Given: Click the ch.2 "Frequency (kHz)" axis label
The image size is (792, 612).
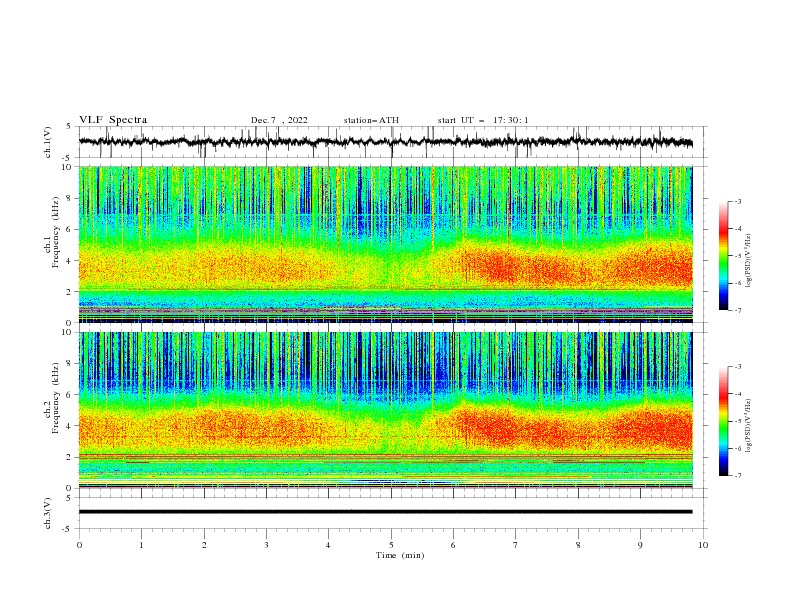Looking at the screenshot, I should [56, 397].
